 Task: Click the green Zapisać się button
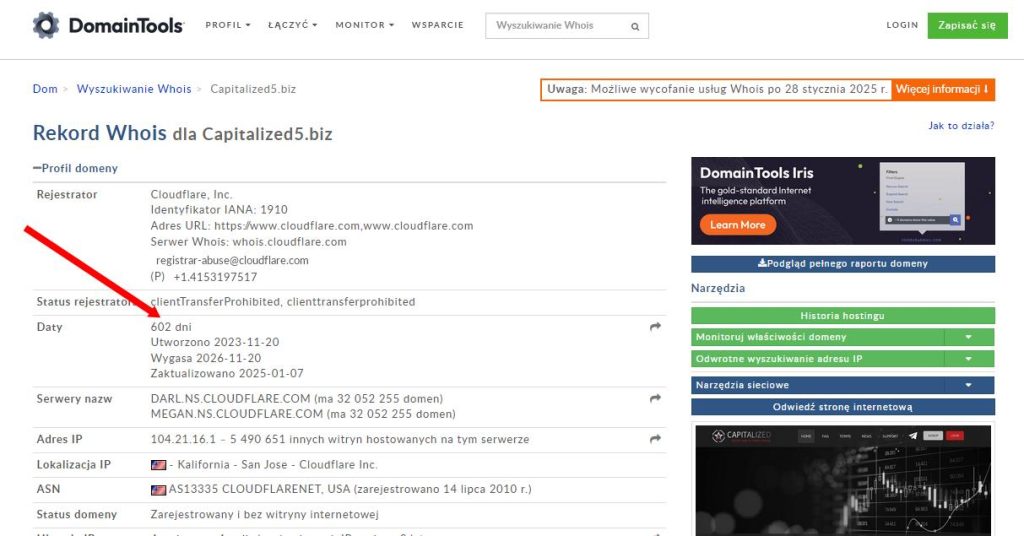click(967, 25)
